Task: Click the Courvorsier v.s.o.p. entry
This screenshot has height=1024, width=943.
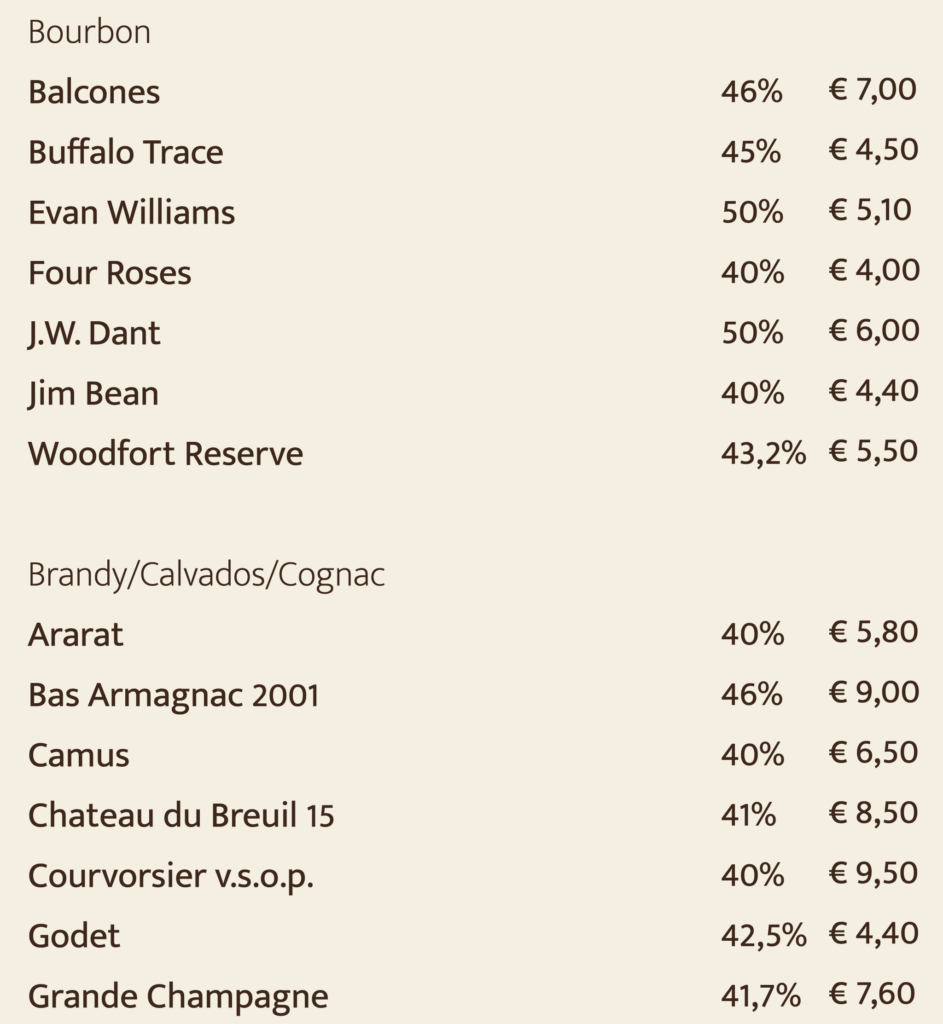Action: tap(171, 876)
